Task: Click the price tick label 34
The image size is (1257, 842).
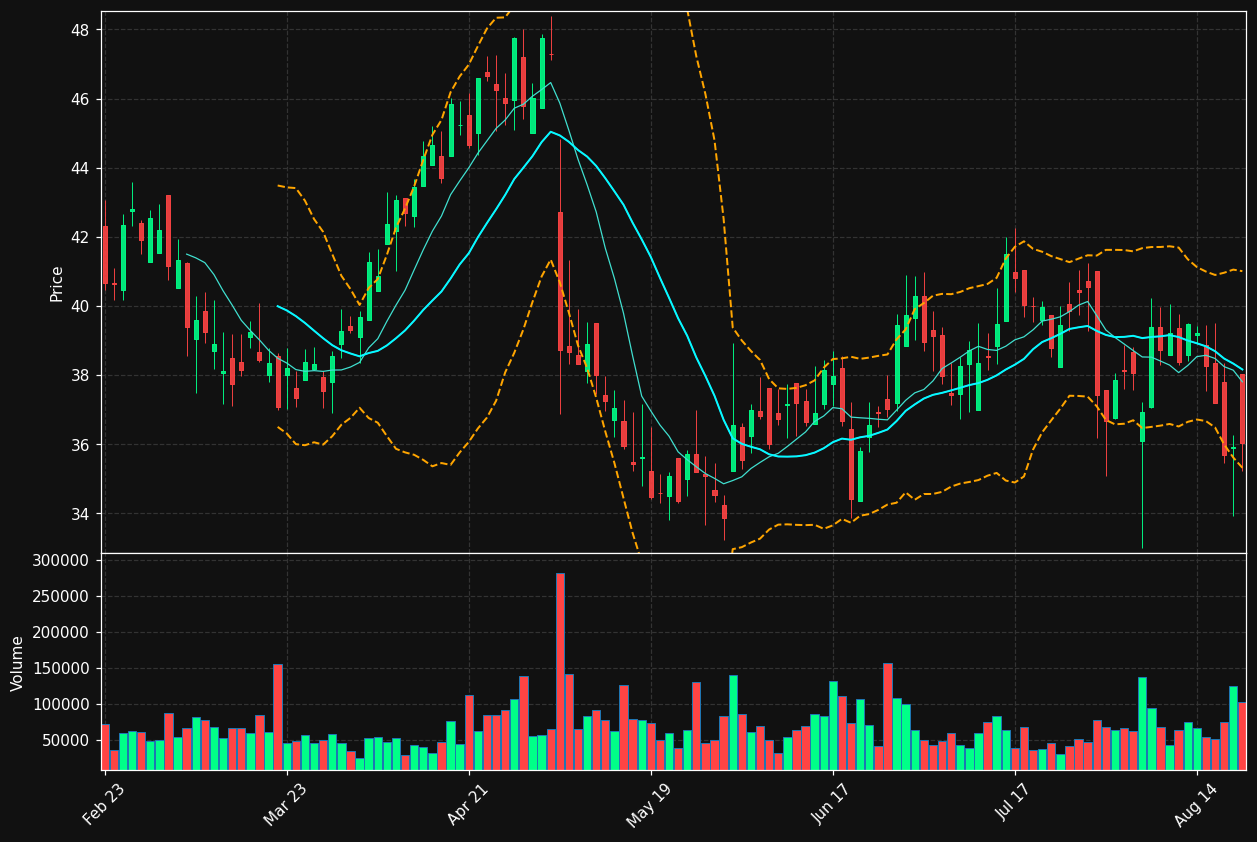Action: pos(80,514)
